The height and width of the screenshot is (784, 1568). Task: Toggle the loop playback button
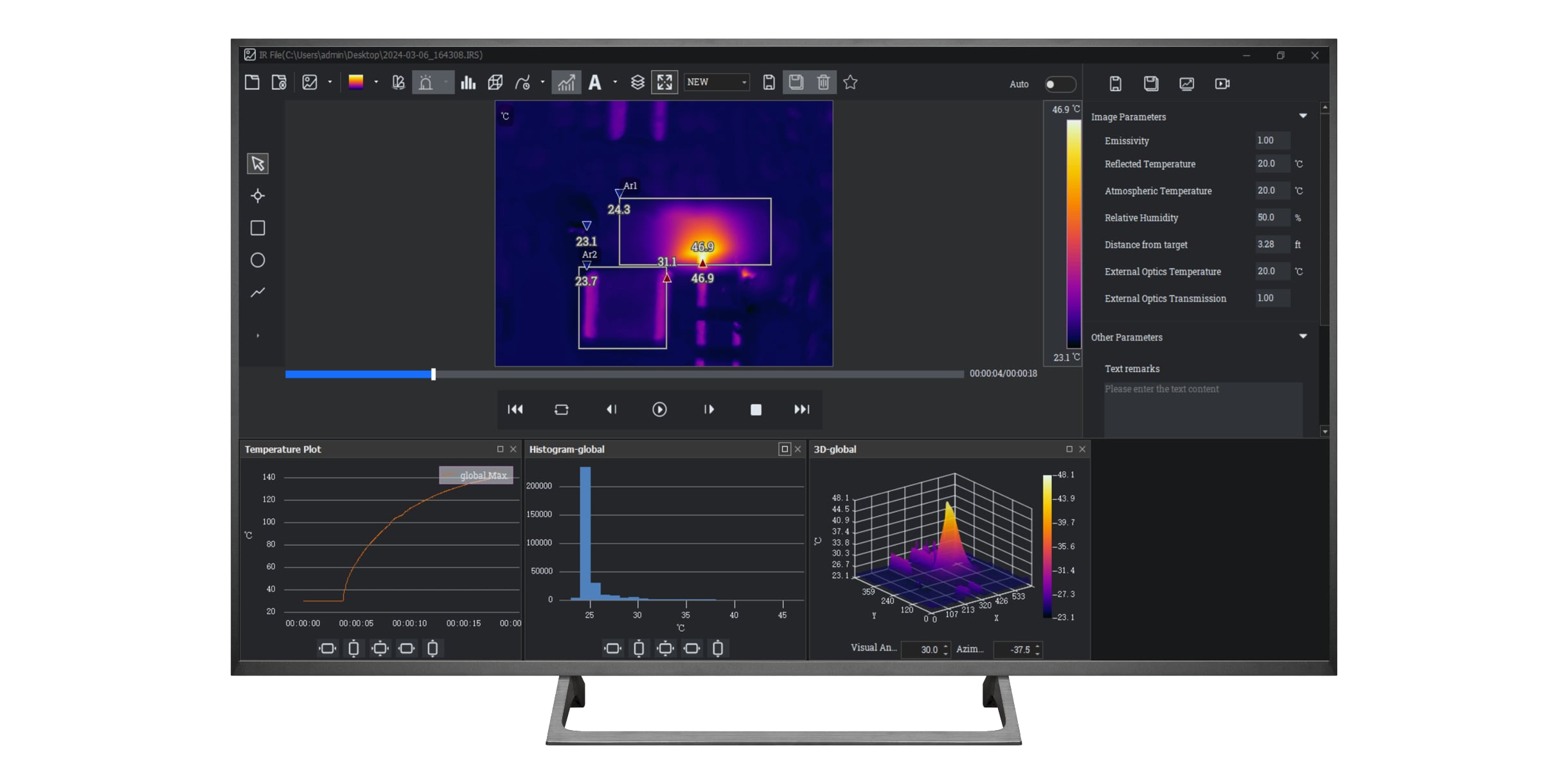point(562,409)
